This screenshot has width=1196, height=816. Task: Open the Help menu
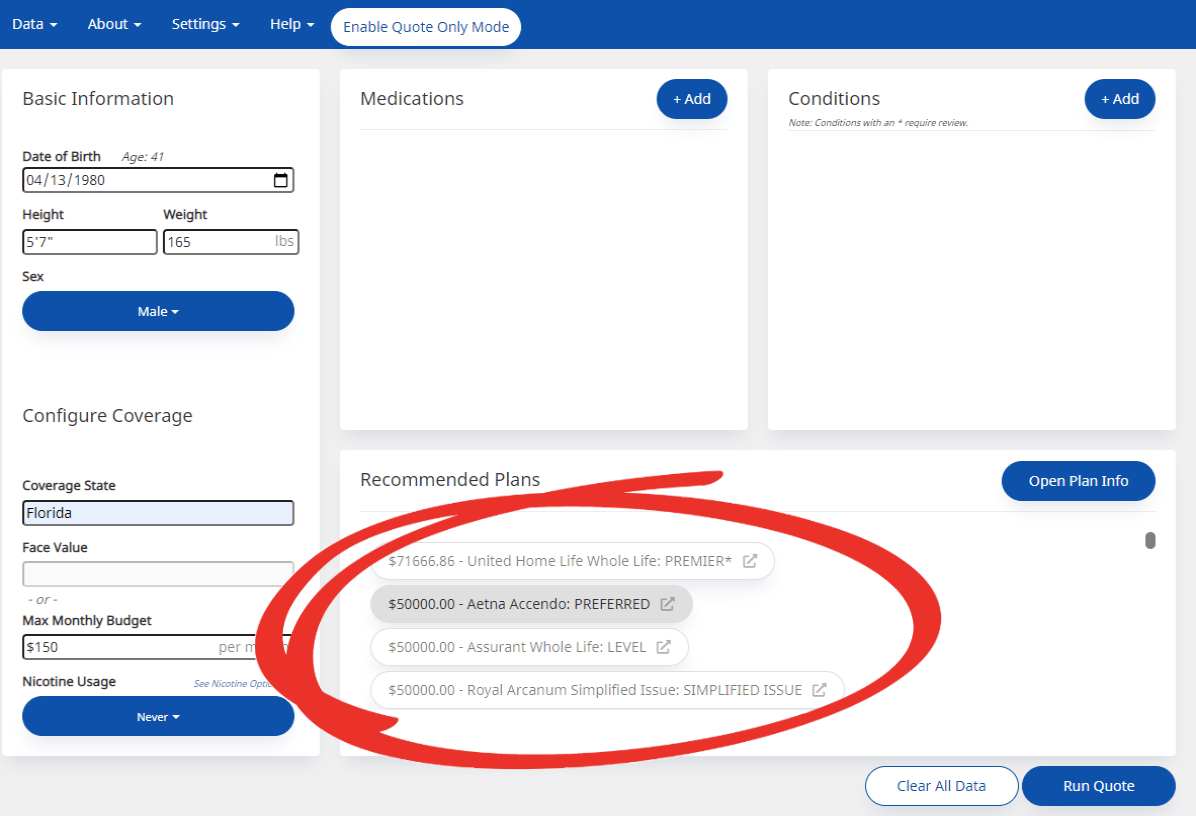292,24
